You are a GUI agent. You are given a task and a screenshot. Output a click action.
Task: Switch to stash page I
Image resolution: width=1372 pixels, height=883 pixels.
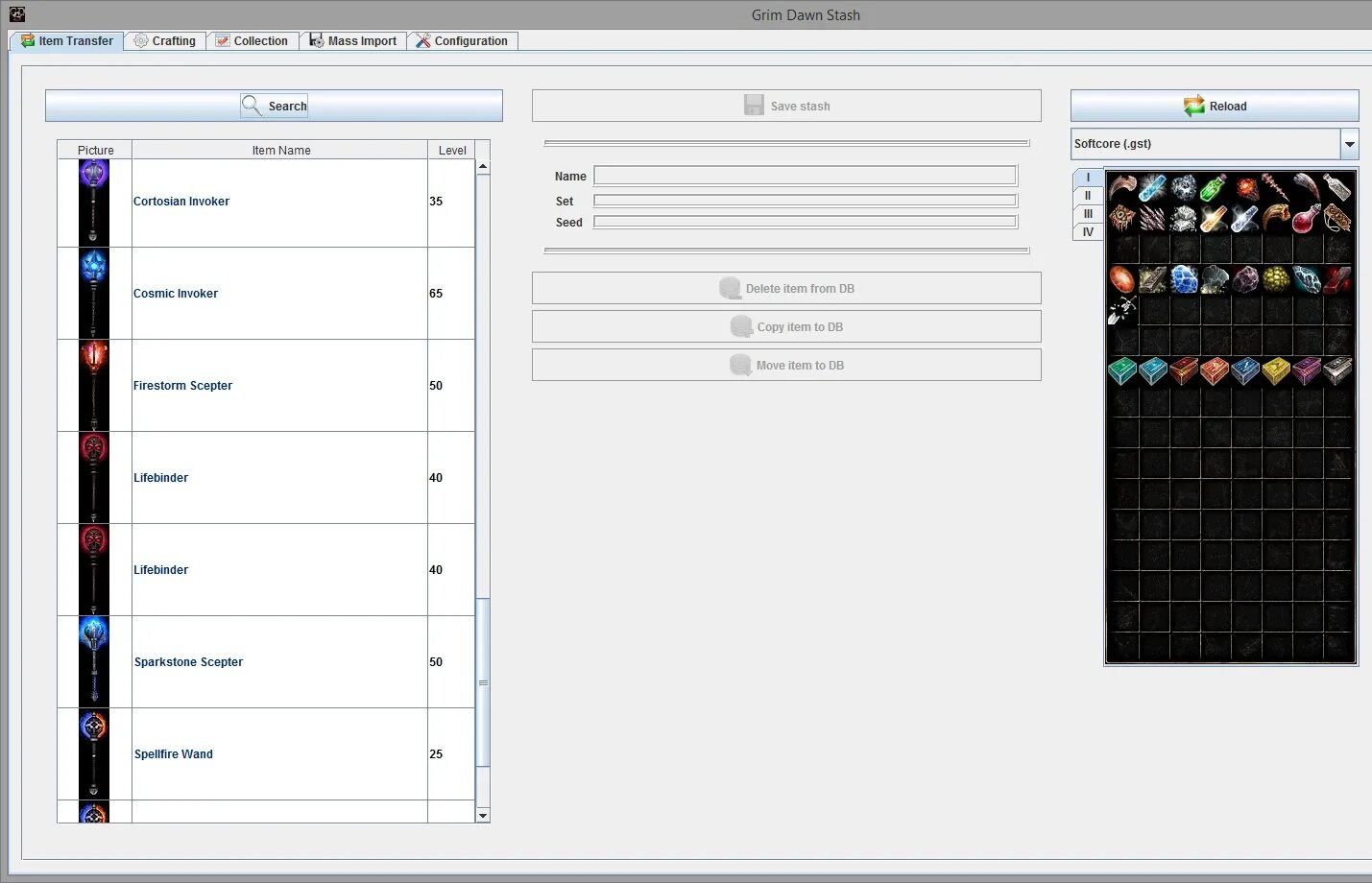click(1088, 178)
